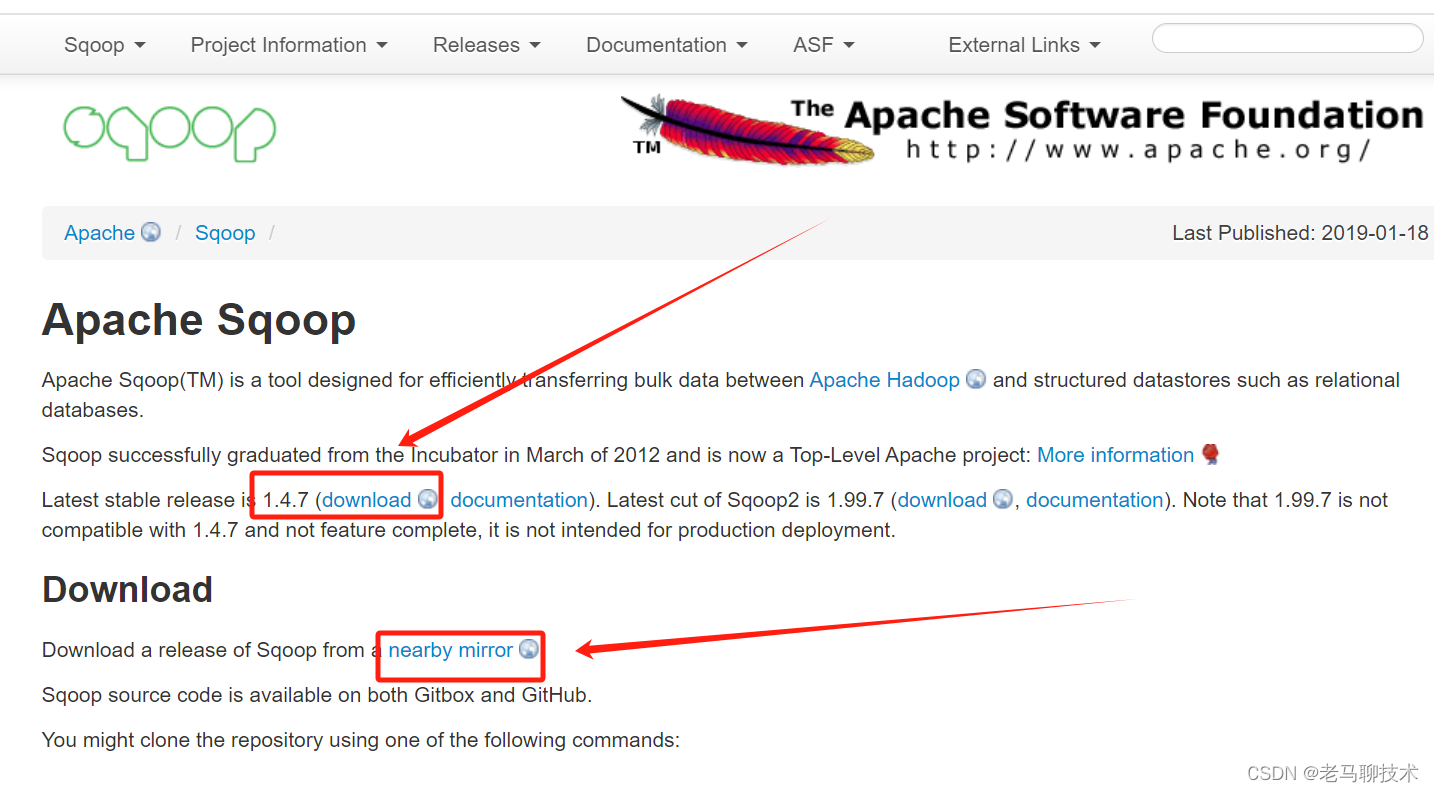
Task: Open the External Links menu
Action: point(1024,45)
